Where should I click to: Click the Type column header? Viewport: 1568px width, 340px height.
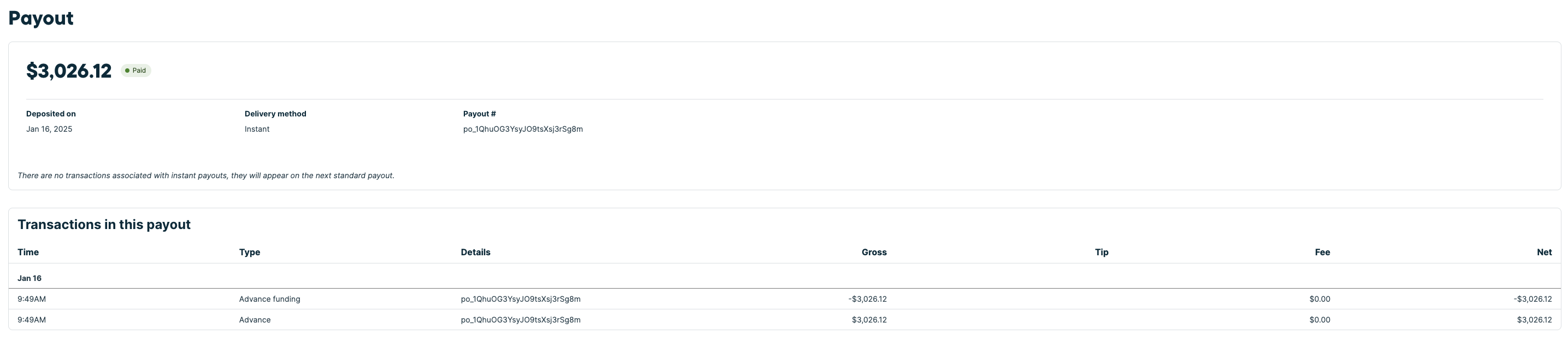point(250,252)
